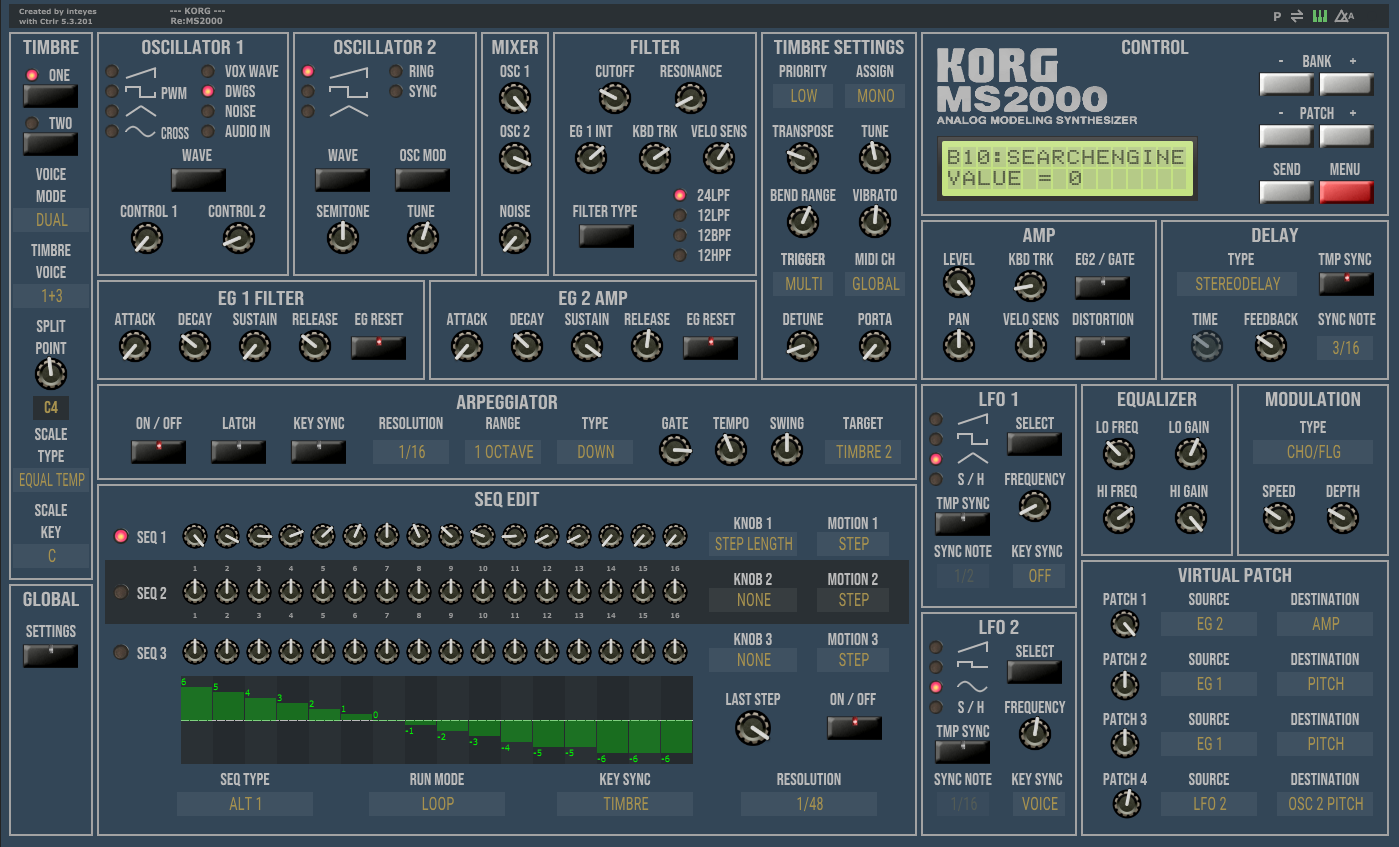This screenshot has height=847, width=1399.
Task: Click the Delay FEEDBACK knob
Action: click(x=1270, y=346)
